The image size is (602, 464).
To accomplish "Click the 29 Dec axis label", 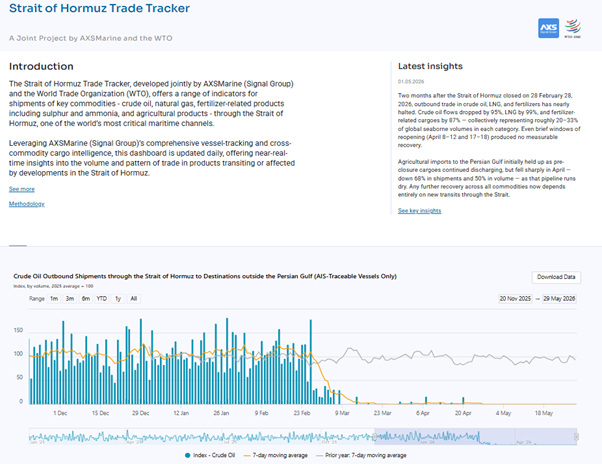I will pyautogui.click(x=141, y=413).
